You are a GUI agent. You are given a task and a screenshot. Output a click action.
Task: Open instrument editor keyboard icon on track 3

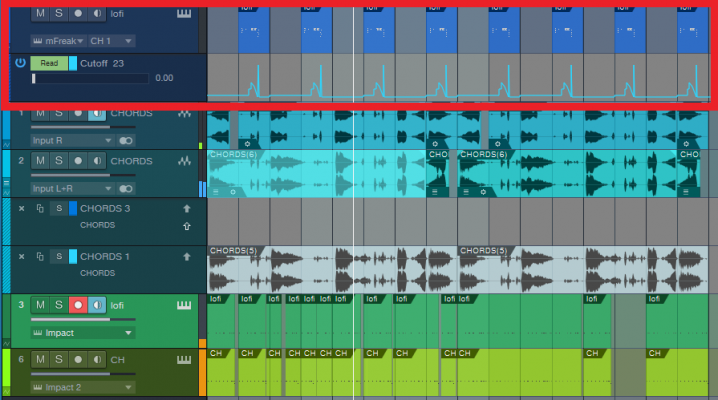point(184,305)
